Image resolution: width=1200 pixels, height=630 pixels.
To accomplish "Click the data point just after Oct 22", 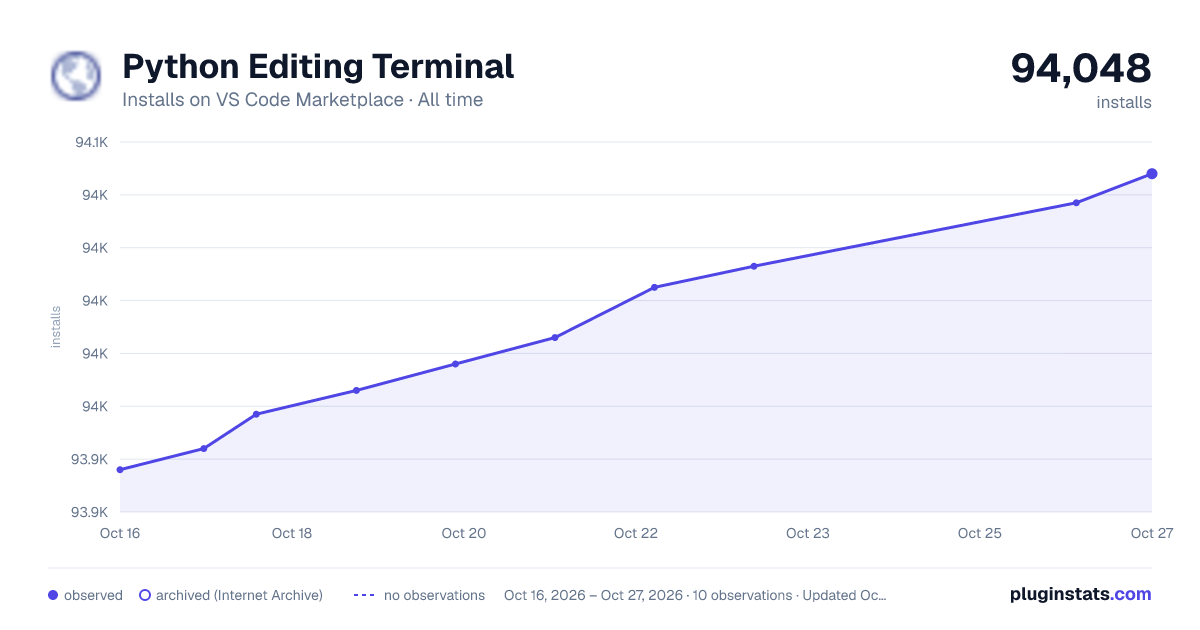I will click(654, 287).
